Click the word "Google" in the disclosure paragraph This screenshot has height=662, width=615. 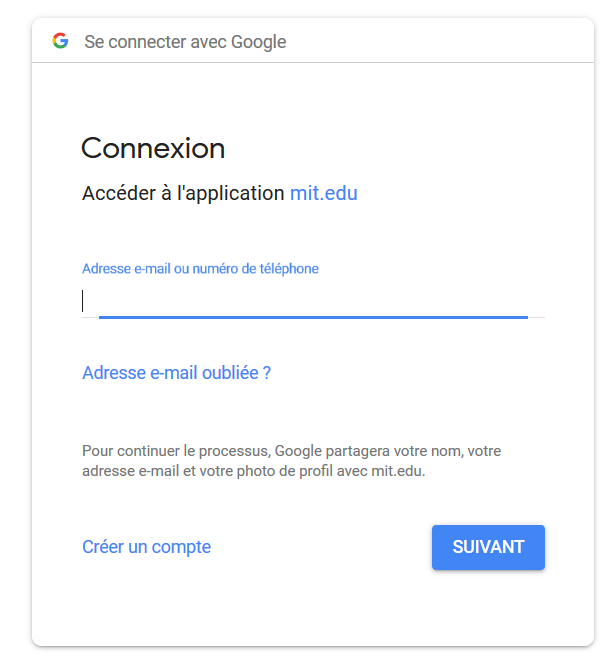coord(298,451)
